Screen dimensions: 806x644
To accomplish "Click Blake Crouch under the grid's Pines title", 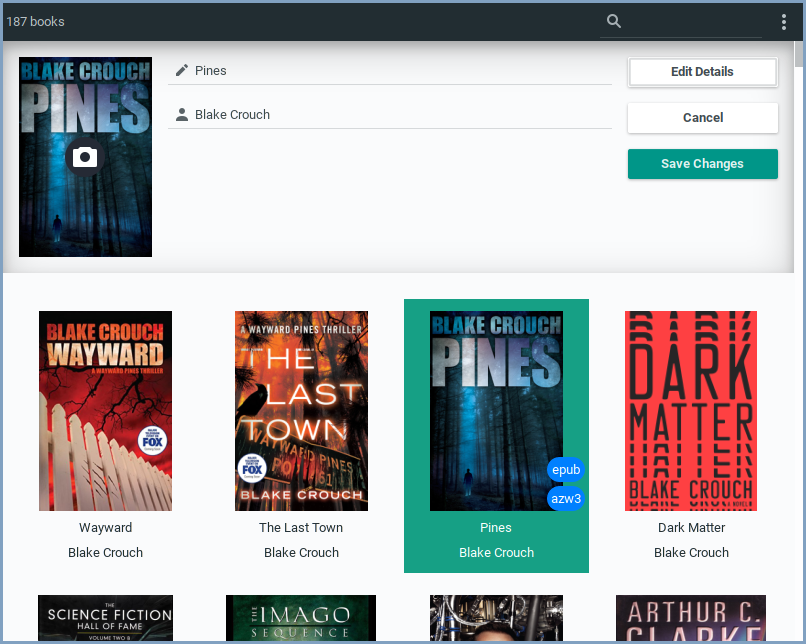I will pyautogui.click(x=497, y=553).
